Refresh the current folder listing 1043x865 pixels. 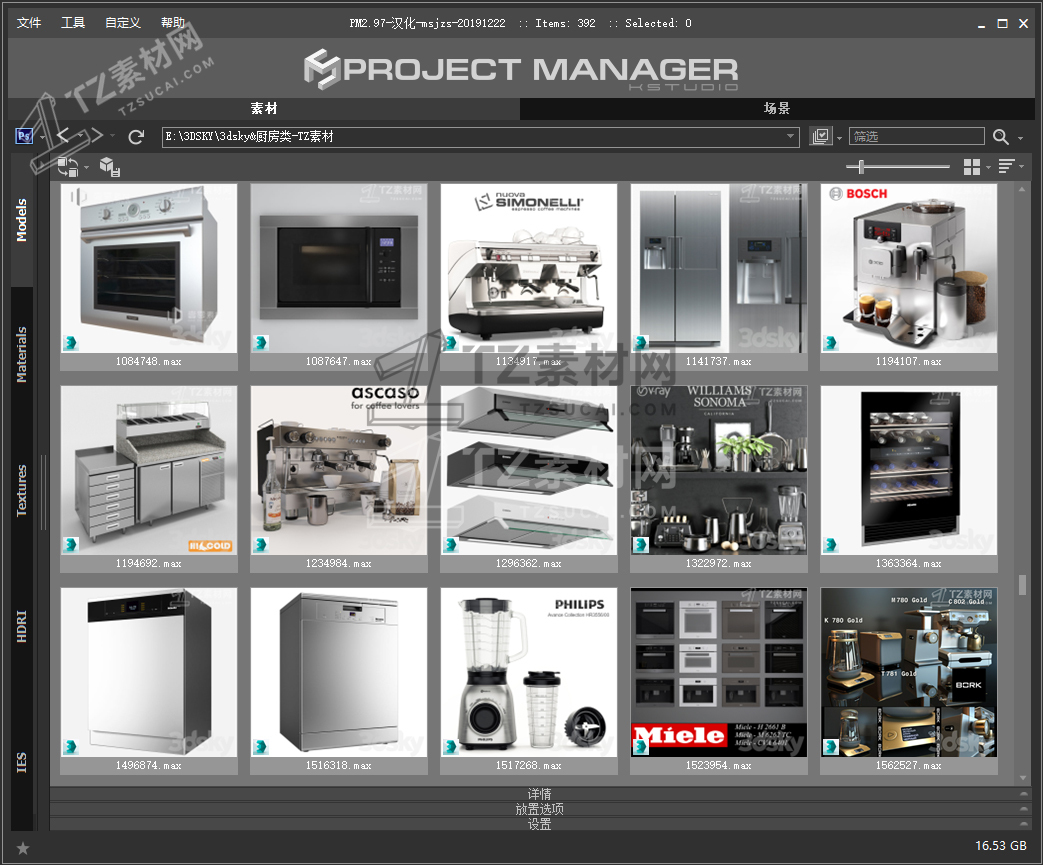(x=136, y=137)
